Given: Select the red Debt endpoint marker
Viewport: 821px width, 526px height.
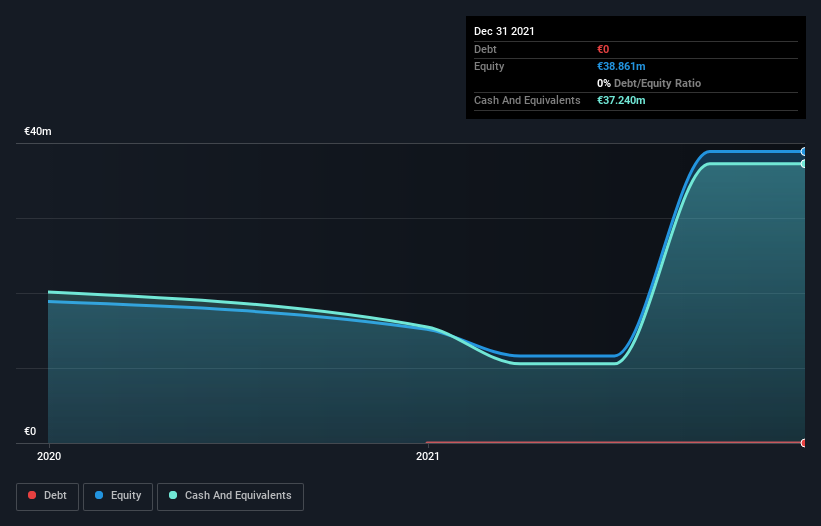Looking at the screenshot, I should (804, 443).
